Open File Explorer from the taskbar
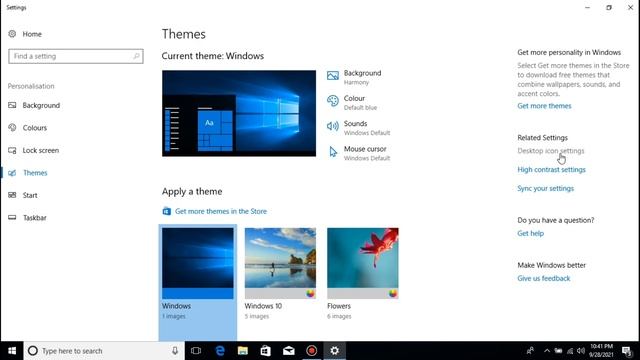 243,351
